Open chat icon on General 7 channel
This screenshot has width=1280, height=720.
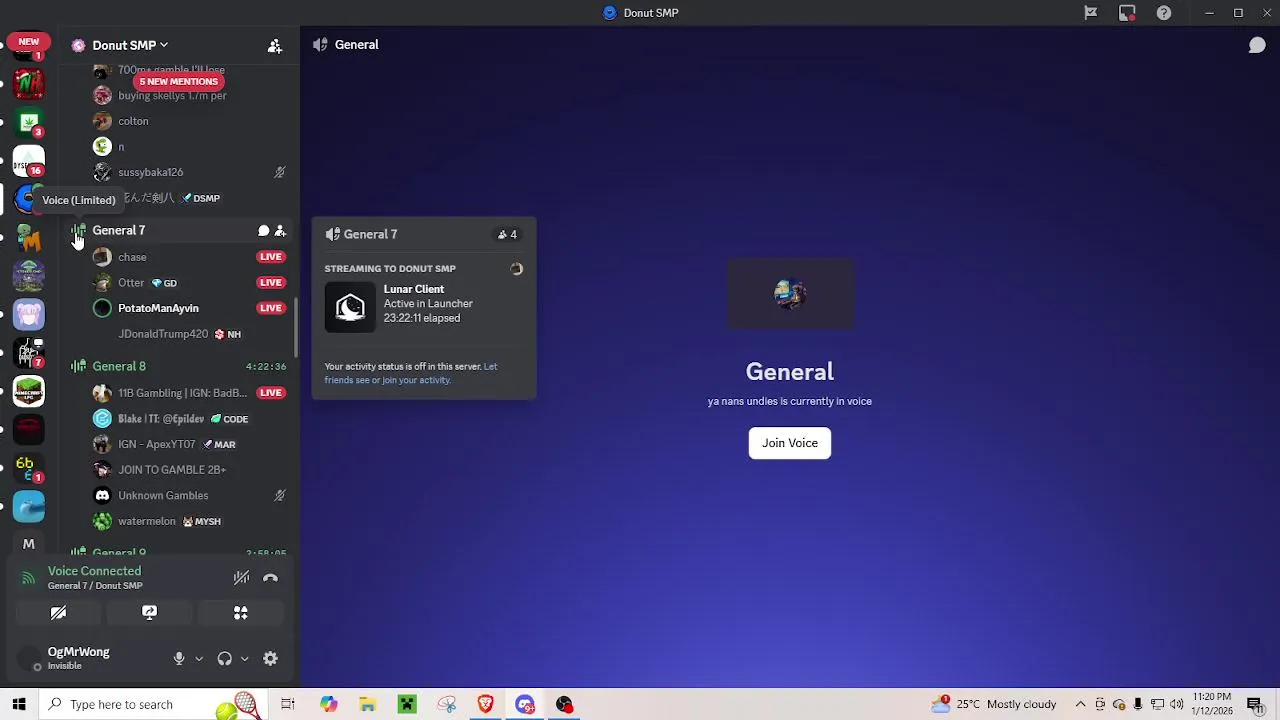pyautogui.click(x=263, y=231)
